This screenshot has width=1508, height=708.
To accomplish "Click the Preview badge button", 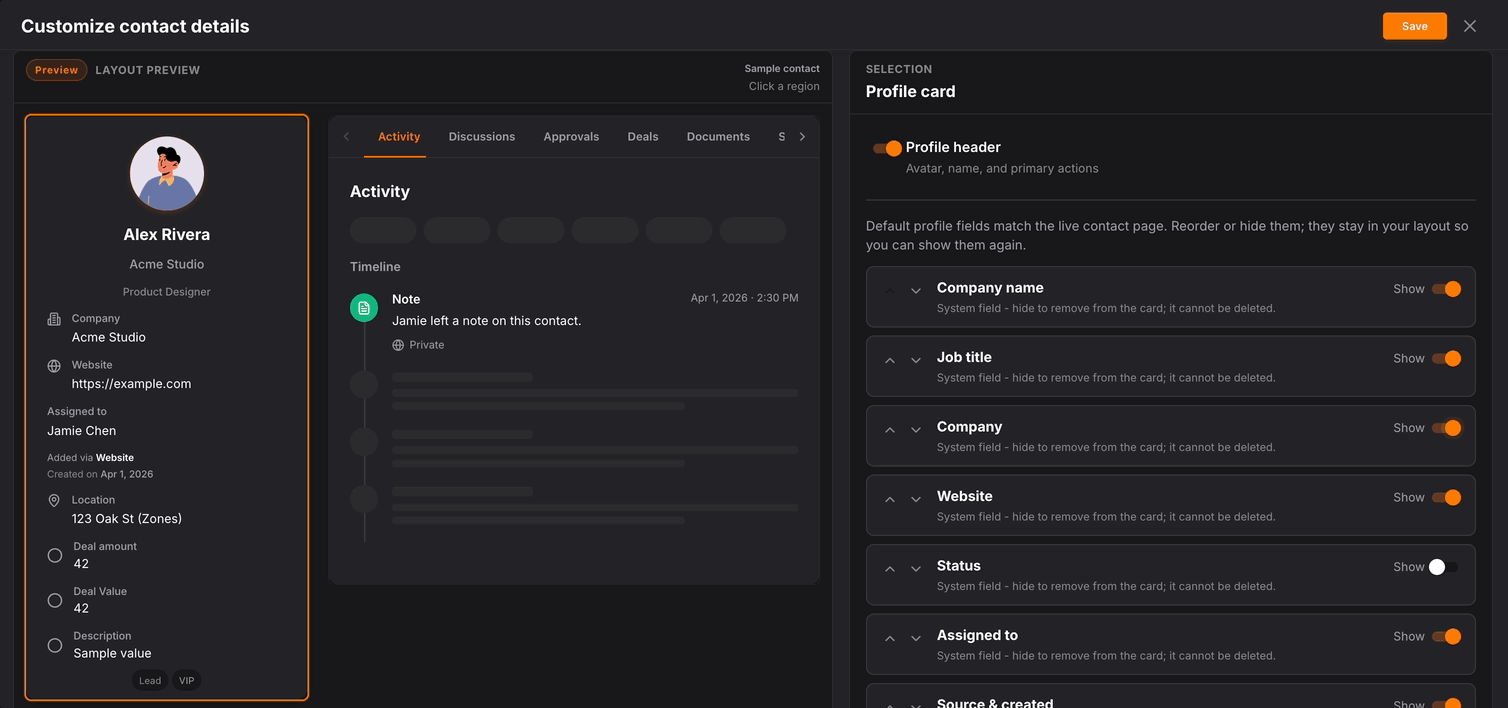I will 56,70.
